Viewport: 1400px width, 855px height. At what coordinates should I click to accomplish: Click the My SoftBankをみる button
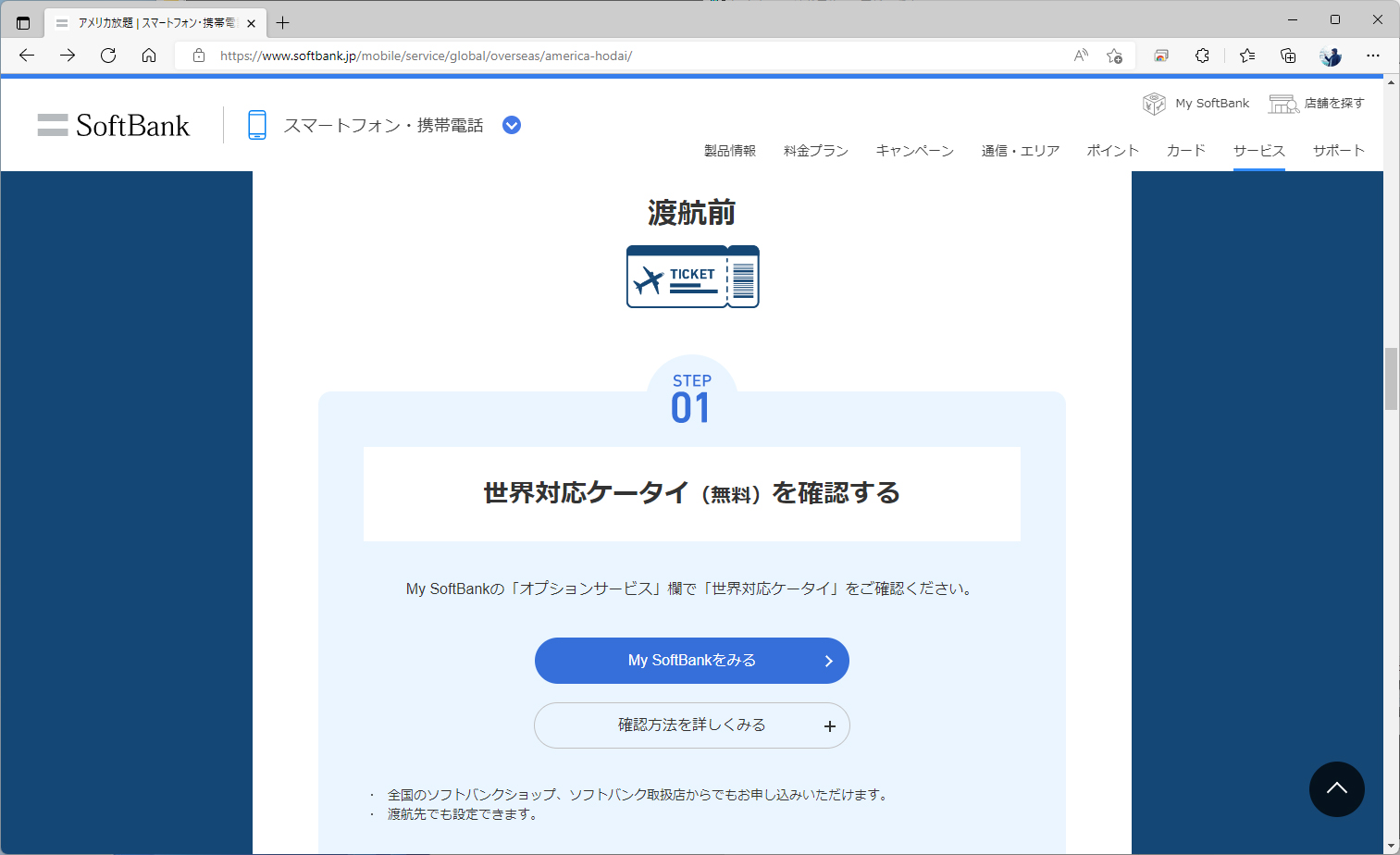692,661
